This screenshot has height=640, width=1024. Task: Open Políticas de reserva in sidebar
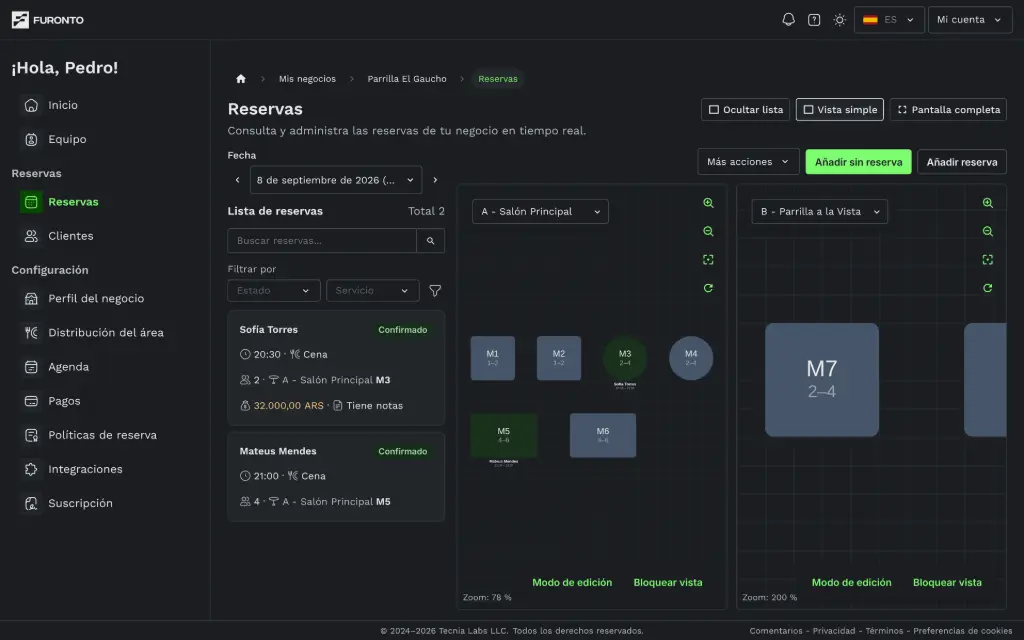pos(103,435)
